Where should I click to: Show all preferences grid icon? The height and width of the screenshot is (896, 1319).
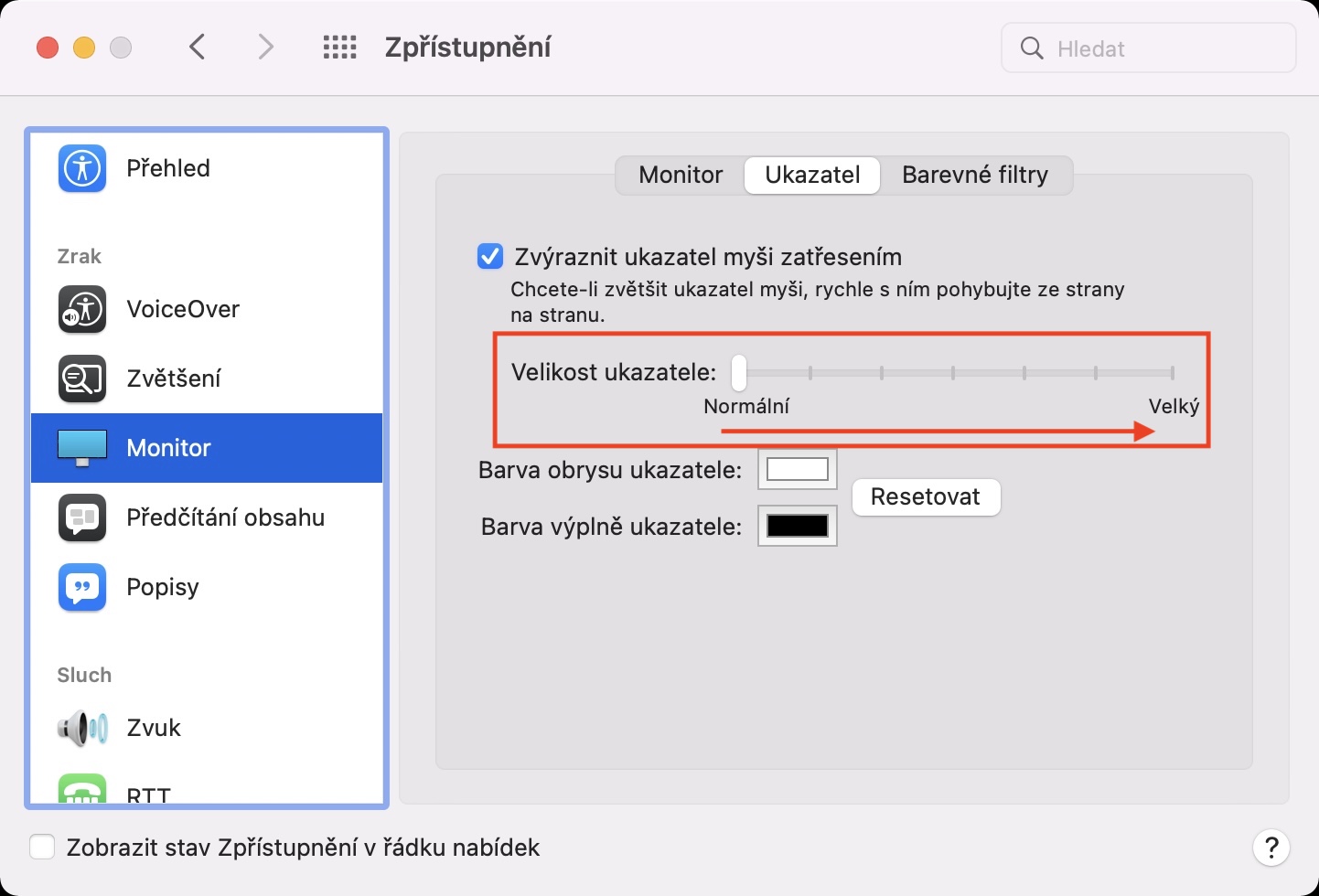click(x=339, y=48)
